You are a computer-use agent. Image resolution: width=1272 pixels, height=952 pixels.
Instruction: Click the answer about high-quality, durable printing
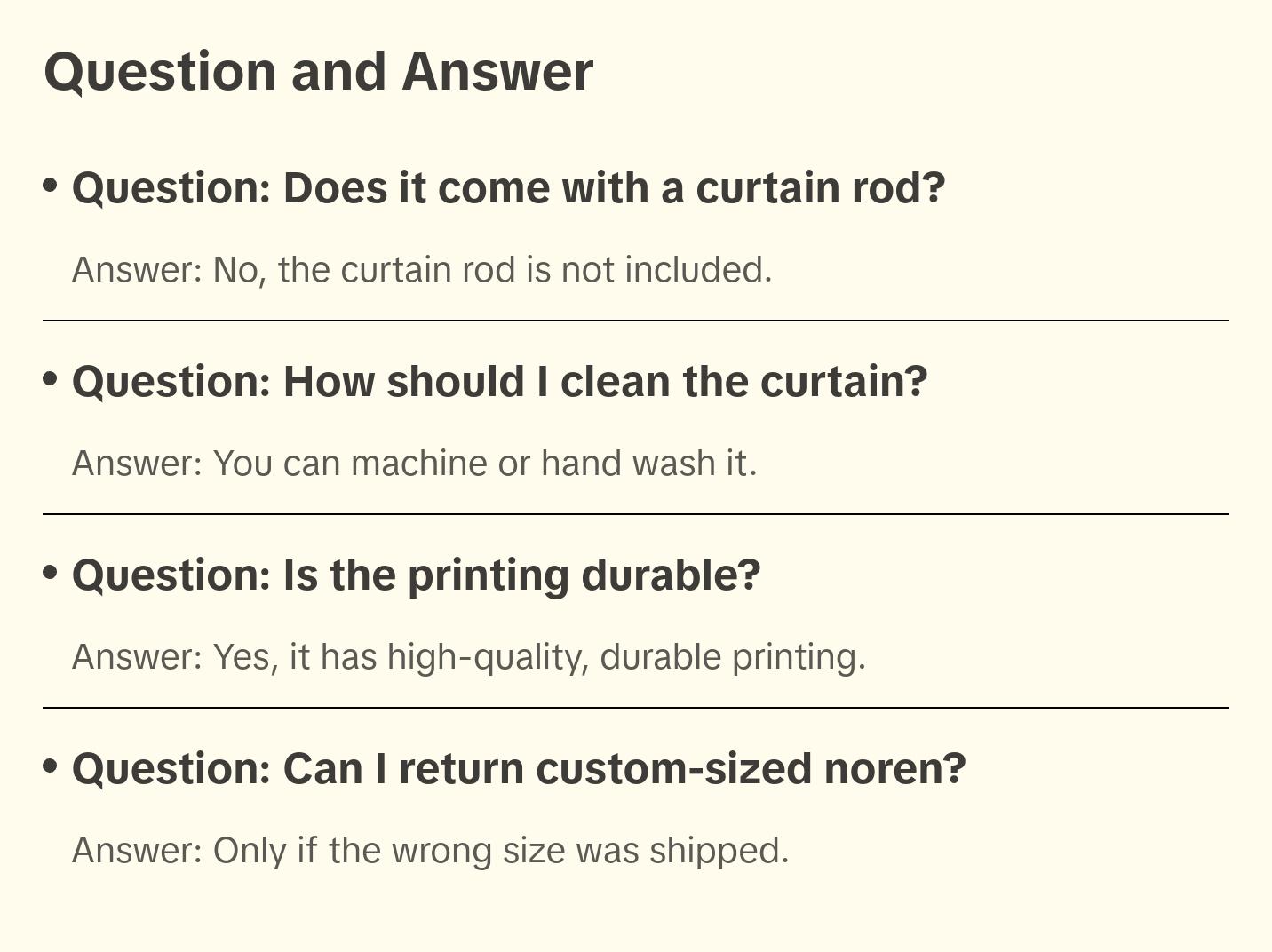click(468, 657)
